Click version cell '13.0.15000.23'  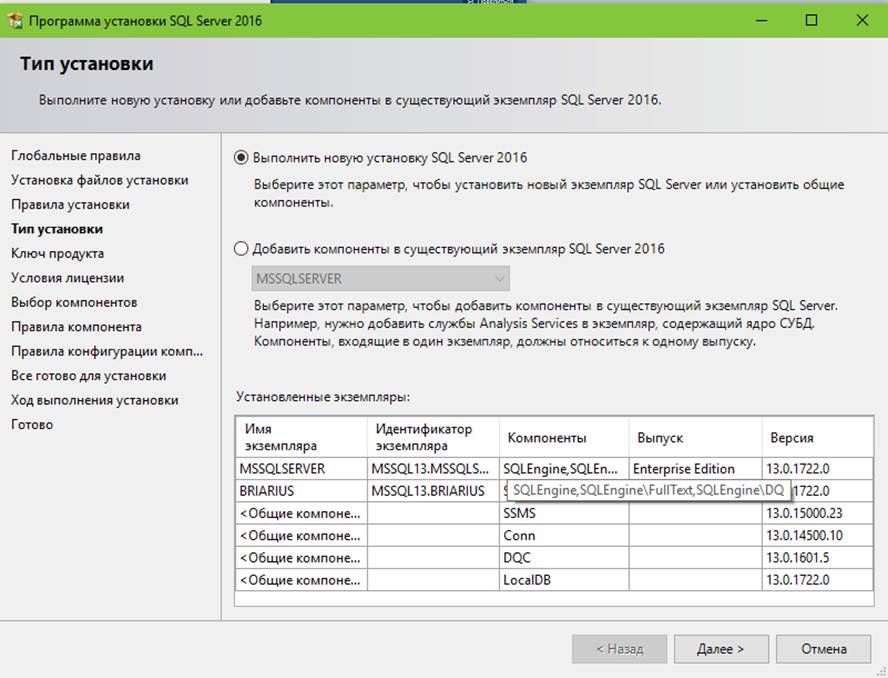point(817,513)
